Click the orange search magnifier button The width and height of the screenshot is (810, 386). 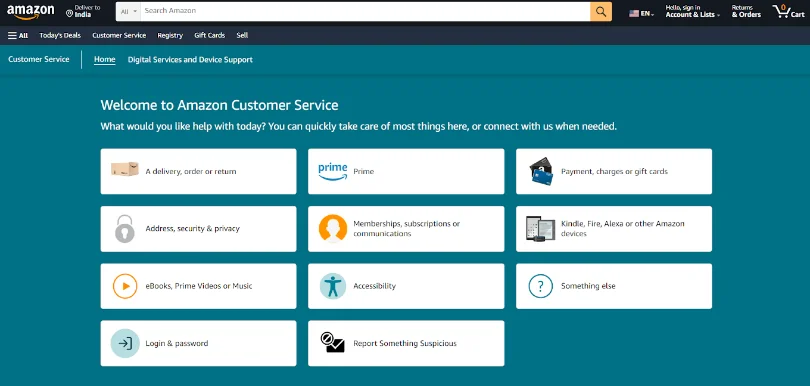(601, 11)
